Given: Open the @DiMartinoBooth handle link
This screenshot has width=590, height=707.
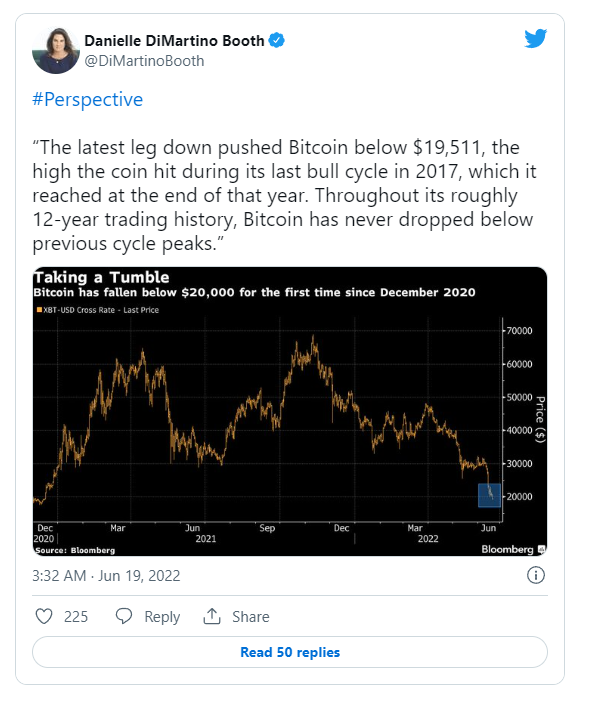Looking at the screenshot, I should pos(144,61).
